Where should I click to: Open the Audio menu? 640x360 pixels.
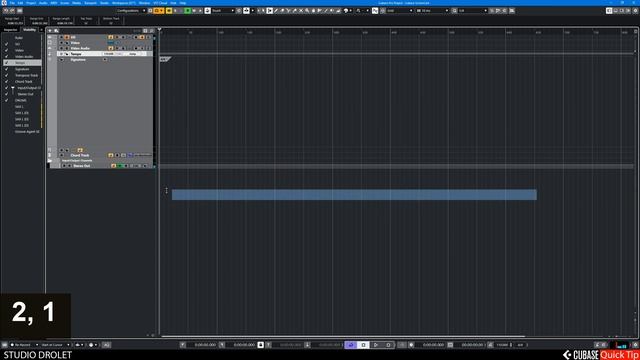43,3
